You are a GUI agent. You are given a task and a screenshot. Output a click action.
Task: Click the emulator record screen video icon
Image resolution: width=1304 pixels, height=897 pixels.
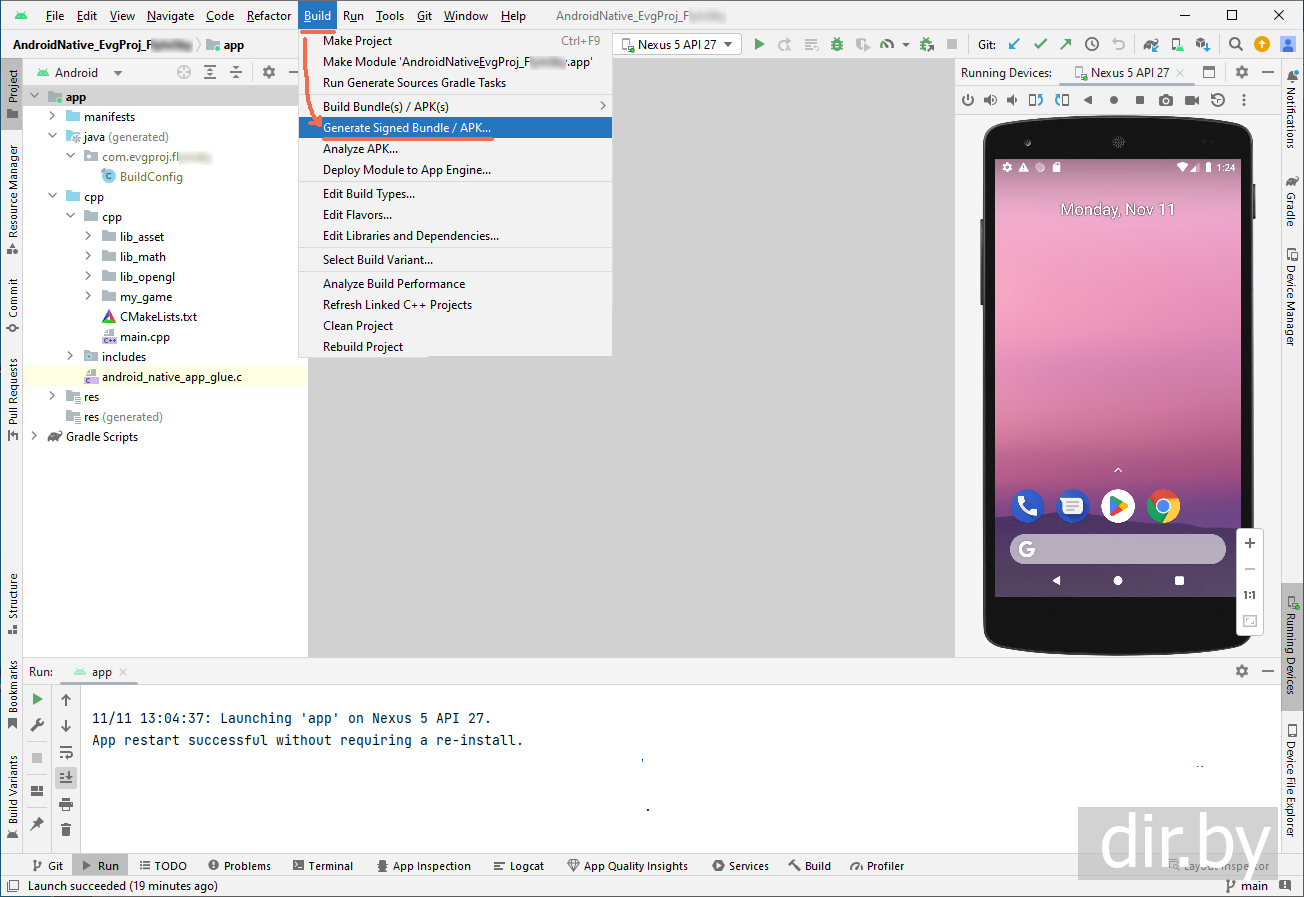click(x=1192, y=100)
